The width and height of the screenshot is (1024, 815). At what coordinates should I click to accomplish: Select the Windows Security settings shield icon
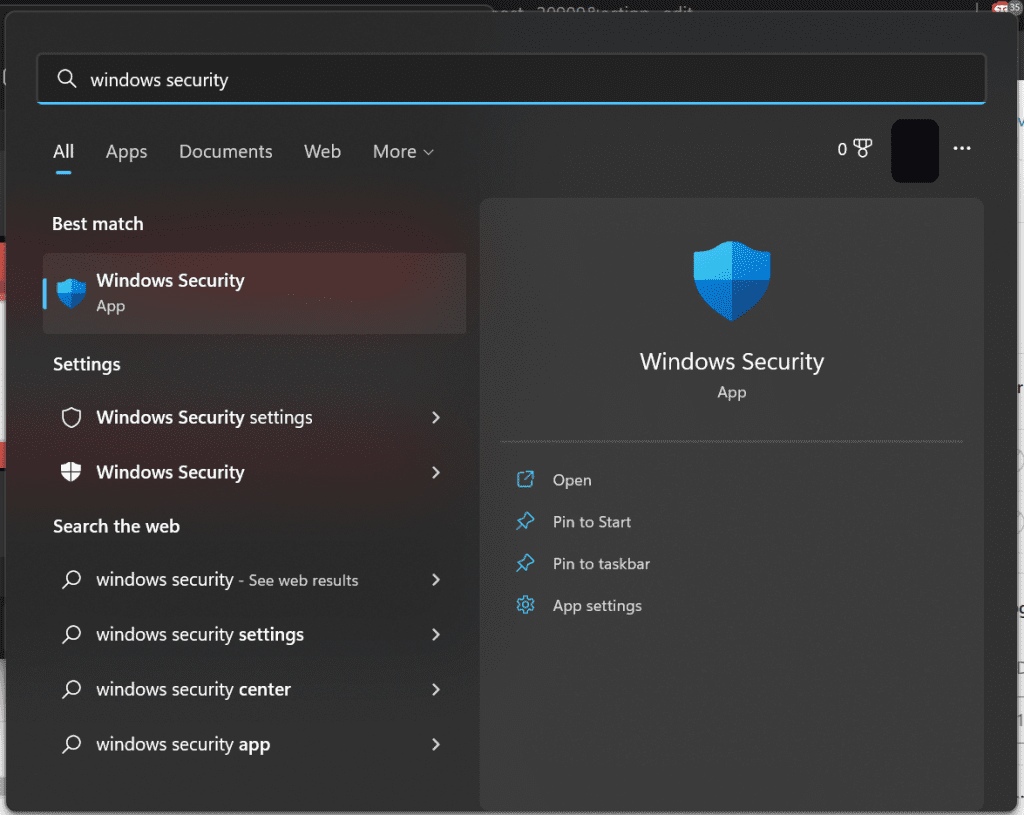70,417
